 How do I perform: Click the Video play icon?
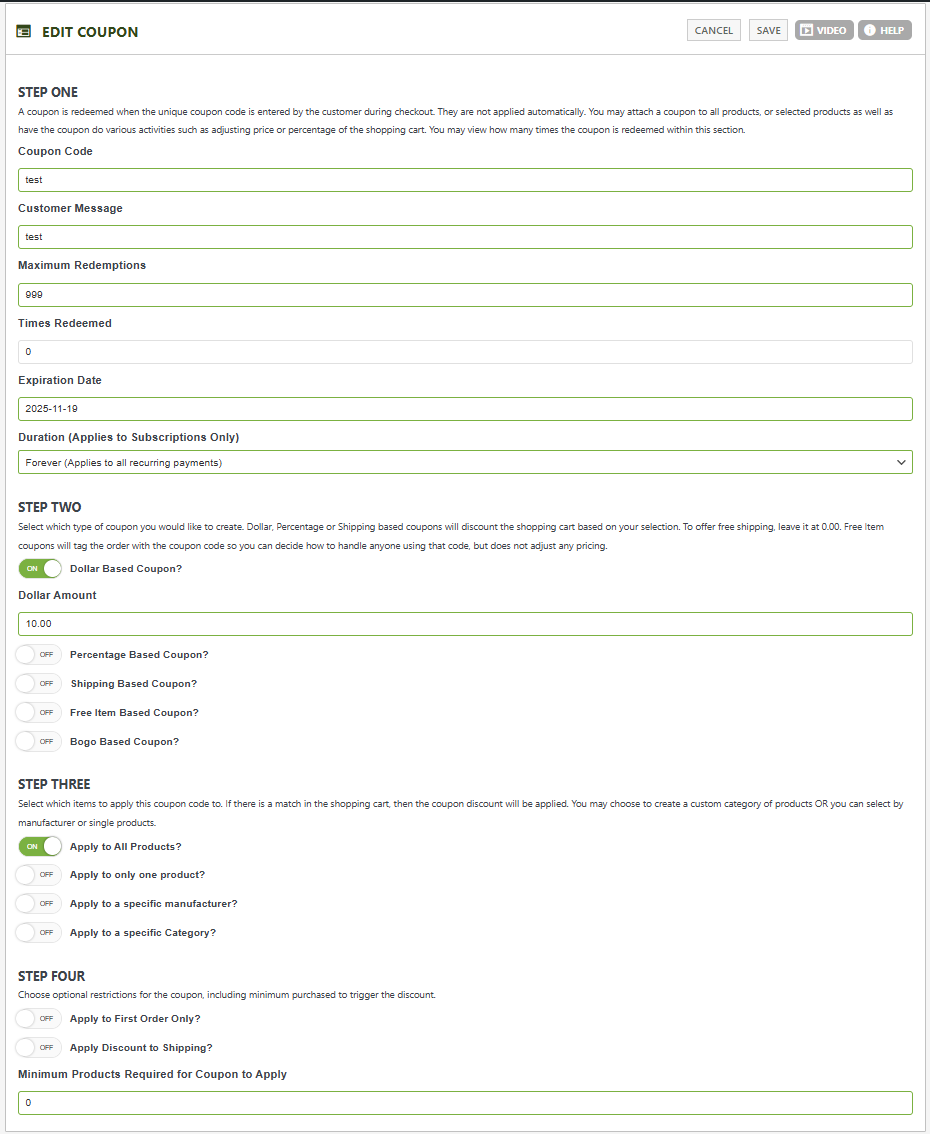[806, 31]
